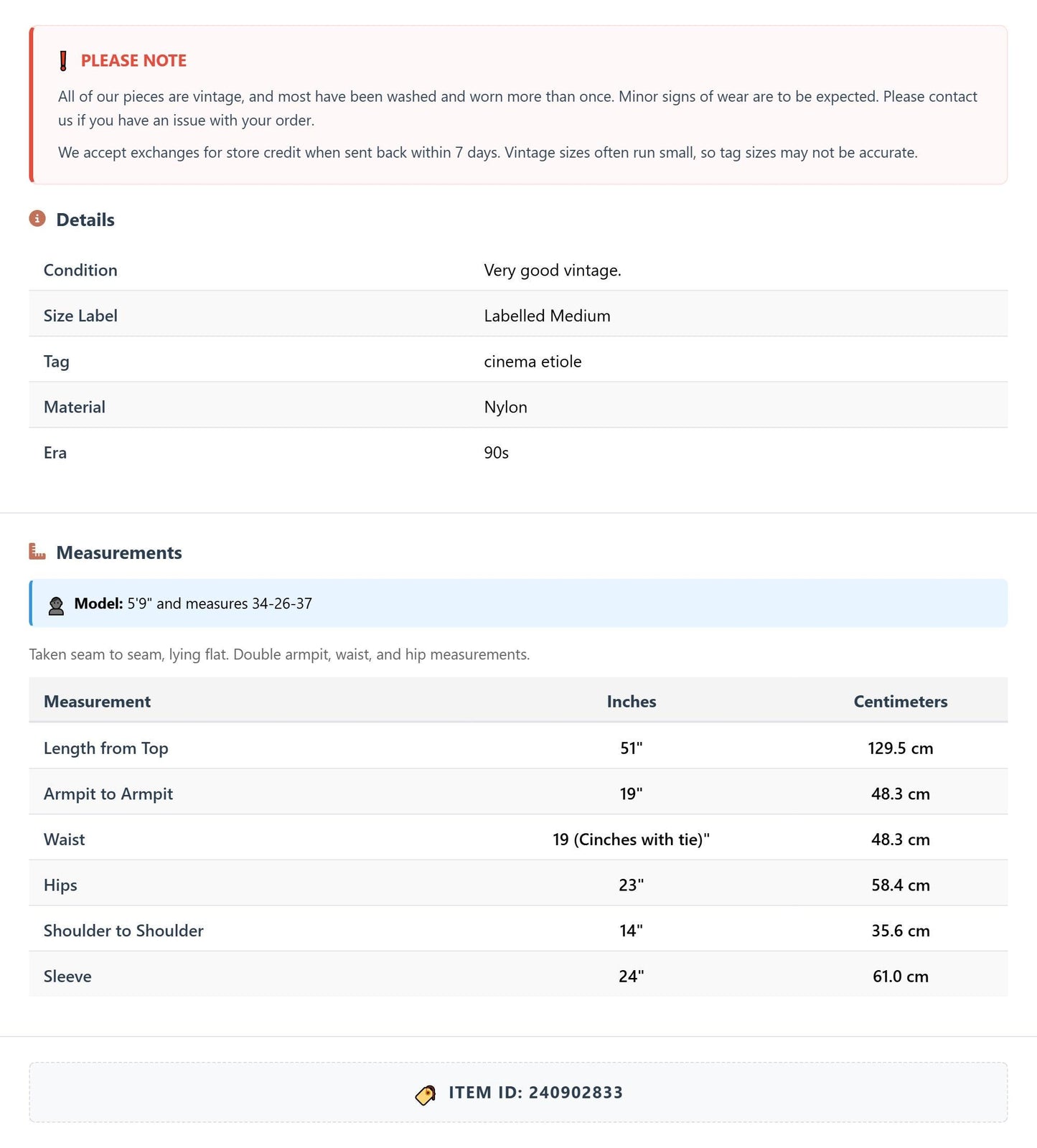
Task: Select the Centimeters column header
Action: pyautogui.click(x=901, y=702)
